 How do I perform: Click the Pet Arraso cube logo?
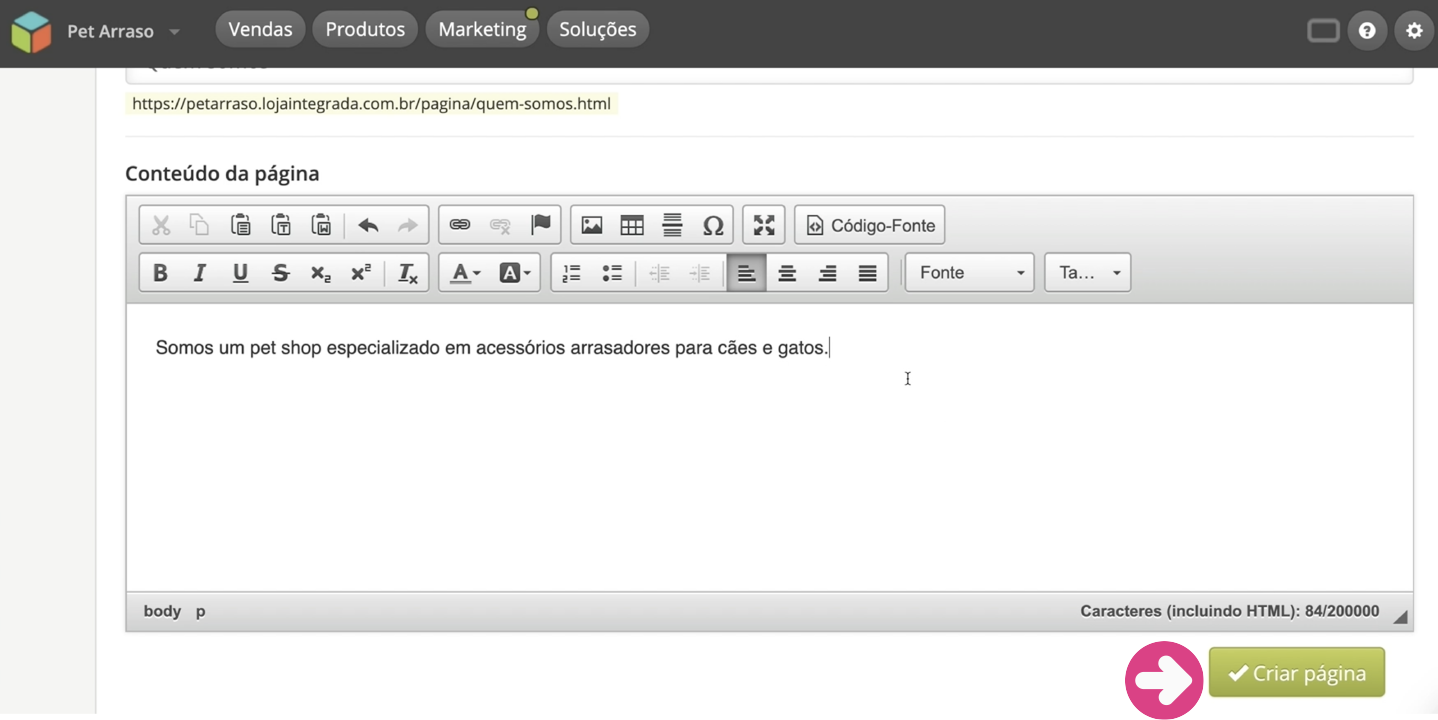31,32
